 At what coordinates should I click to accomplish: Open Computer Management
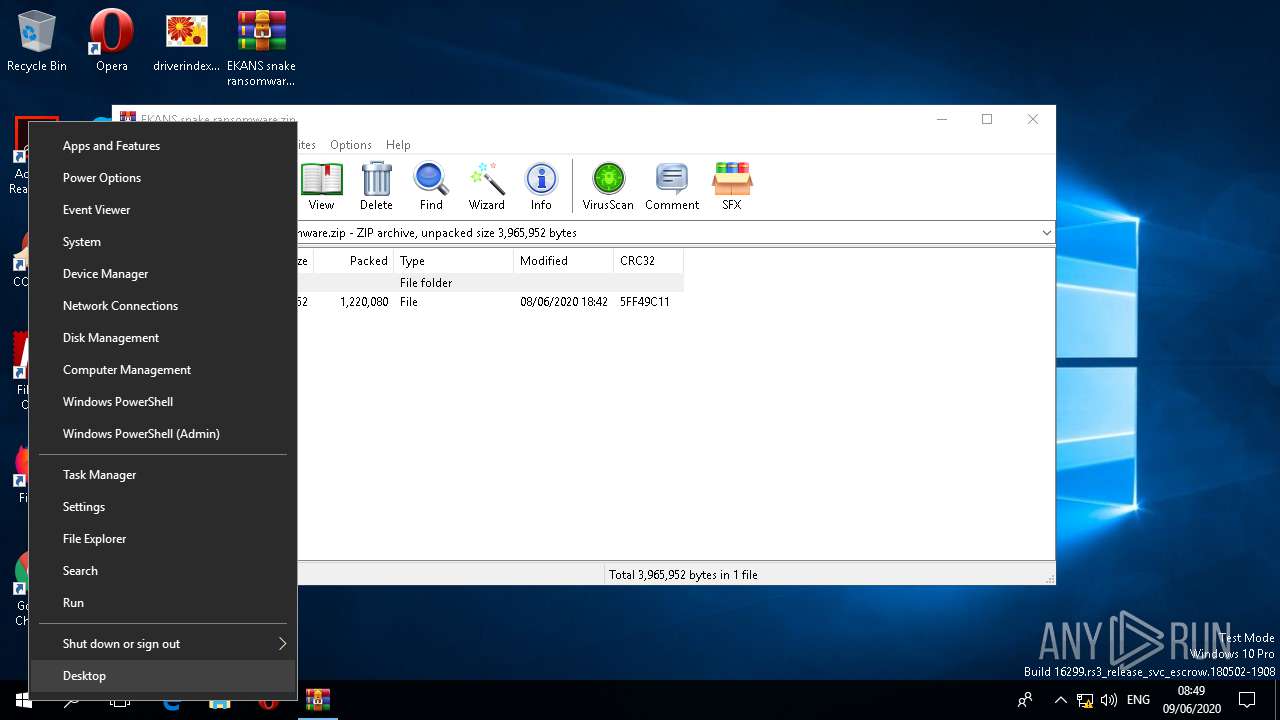tap(163, 370)
